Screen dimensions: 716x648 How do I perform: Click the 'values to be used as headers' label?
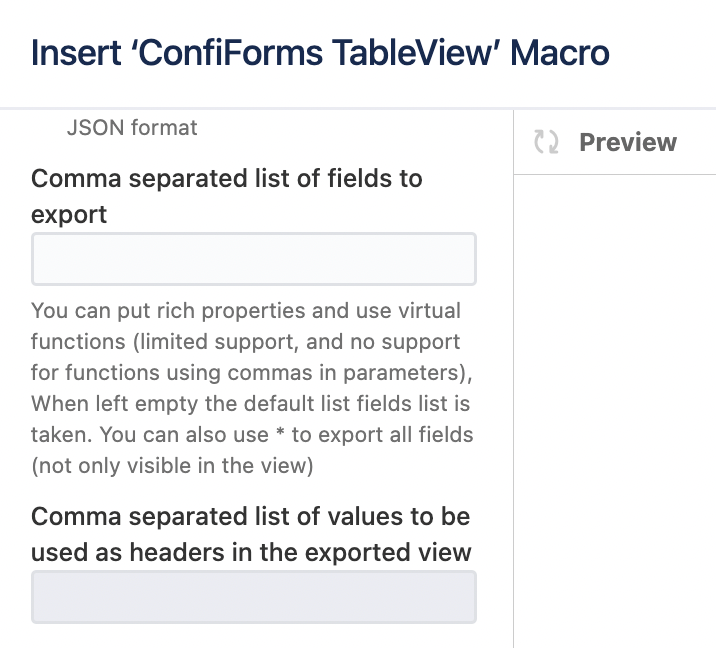[x=251, y=534]
